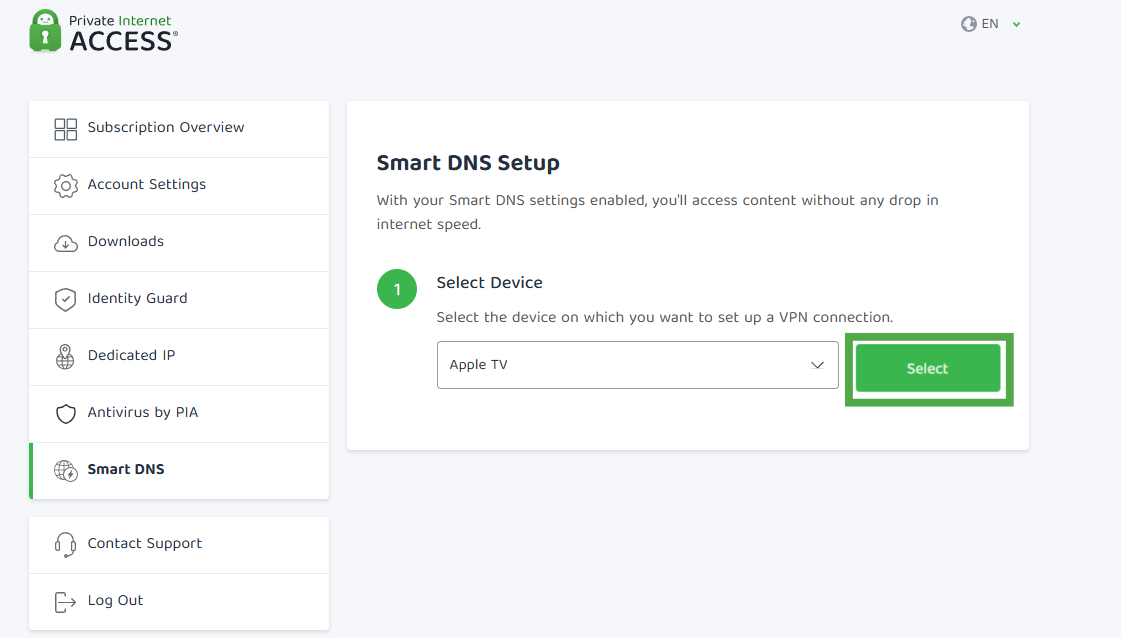Click the Contact Support headset icon
The width and height of the screenshot is (1121, 638).
coord(65,545)
